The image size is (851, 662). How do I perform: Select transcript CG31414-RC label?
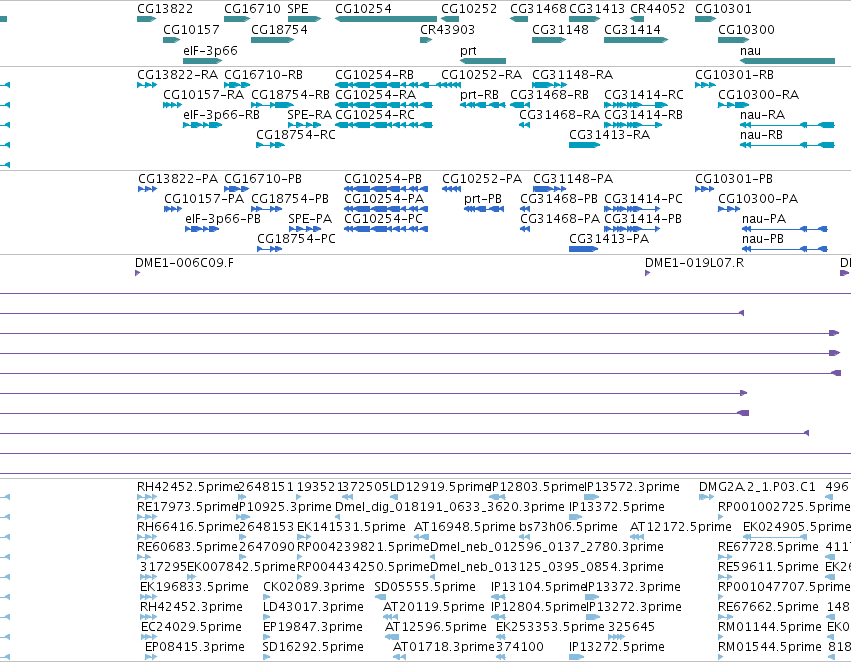pyautogui.click(x=644, y=94)
